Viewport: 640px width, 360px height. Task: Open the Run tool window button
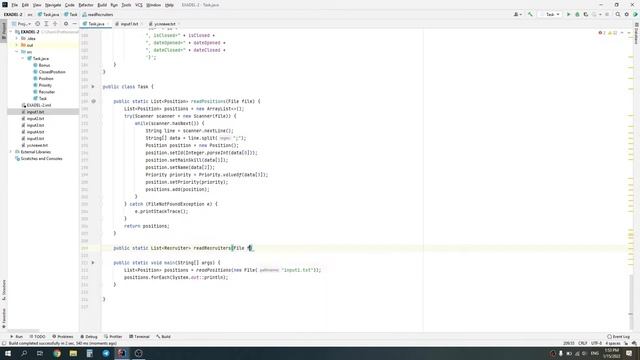point(16,337)
